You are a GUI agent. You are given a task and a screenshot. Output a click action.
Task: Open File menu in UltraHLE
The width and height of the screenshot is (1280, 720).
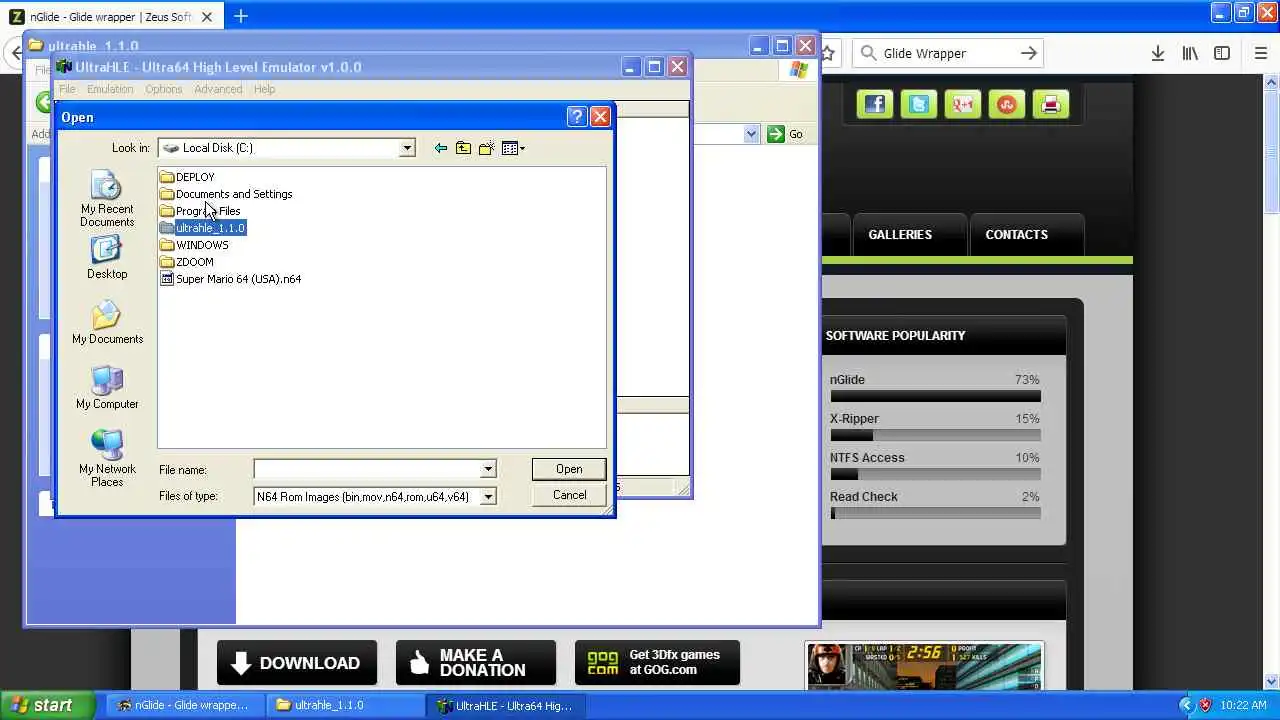click(x=67, y=89)
